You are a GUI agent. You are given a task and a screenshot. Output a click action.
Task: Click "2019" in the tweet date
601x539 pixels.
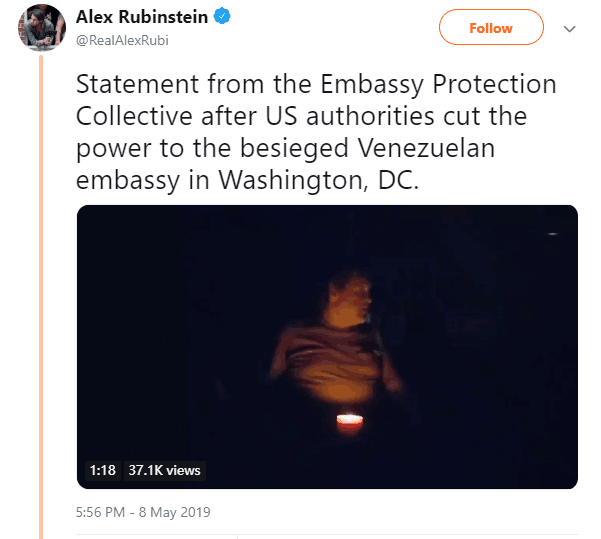(x=195, y=512)
